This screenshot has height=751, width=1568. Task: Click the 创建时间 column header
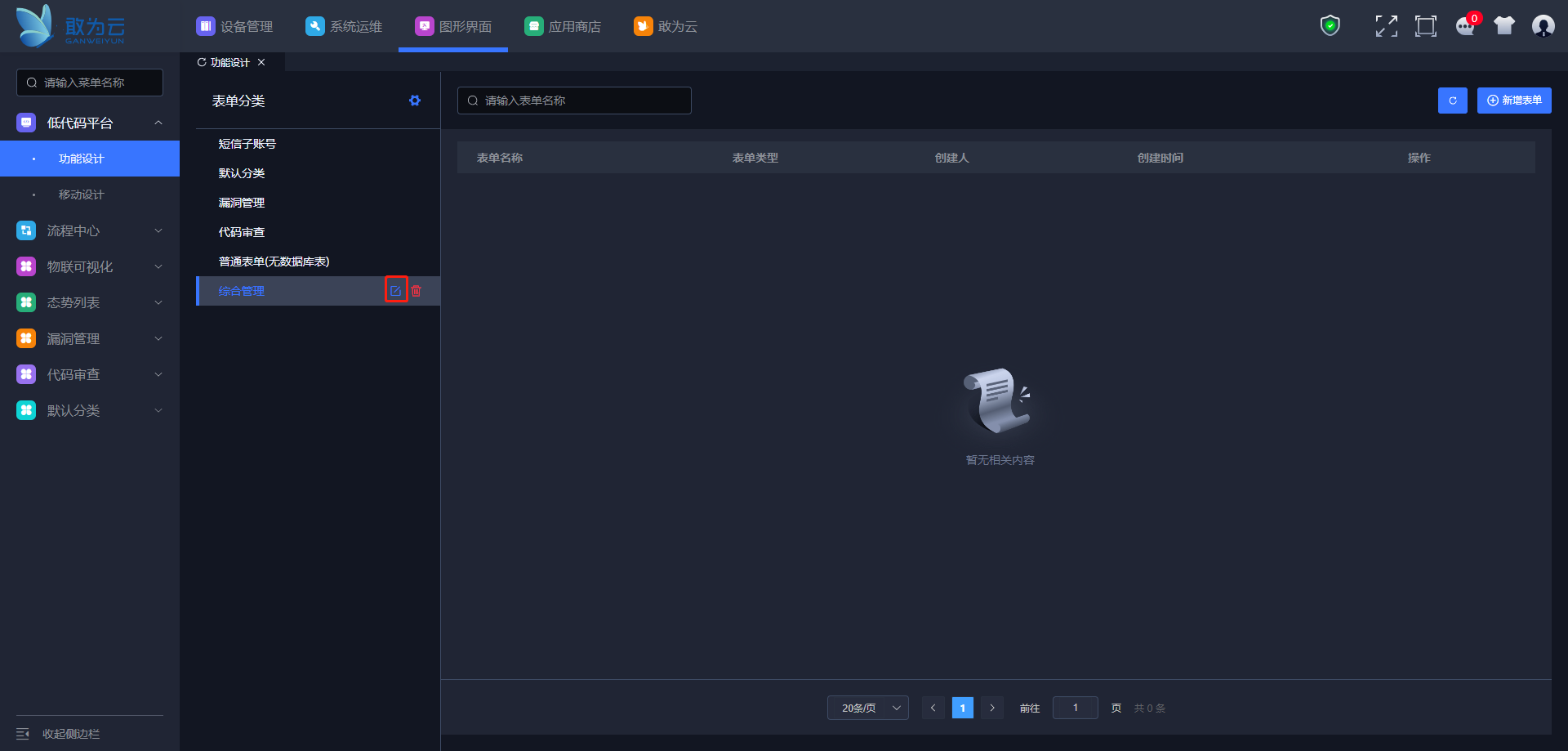click(x=1160, y=158)
